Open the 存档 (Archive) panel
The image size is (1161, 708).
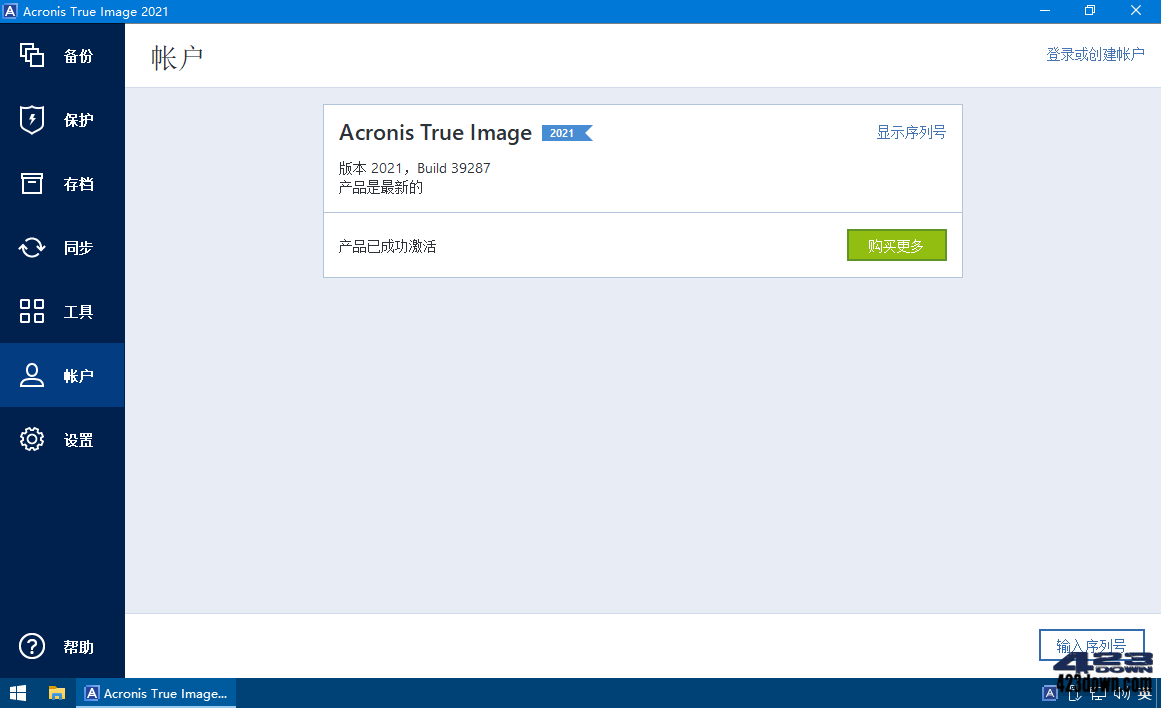click(x=62, y=184)
